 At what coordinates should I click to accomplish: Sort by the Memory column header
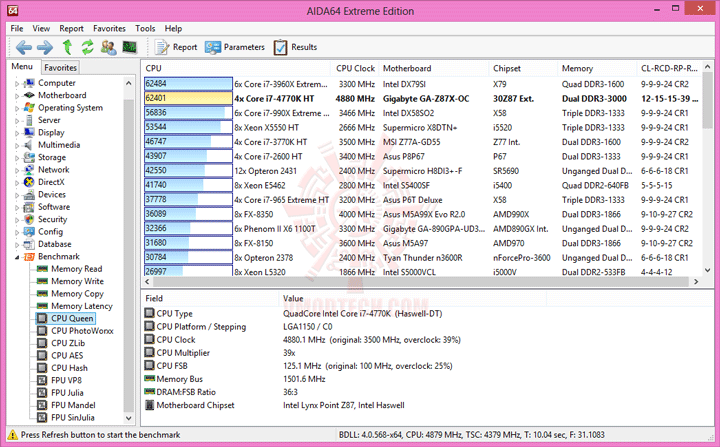click(x=597, y=68)
